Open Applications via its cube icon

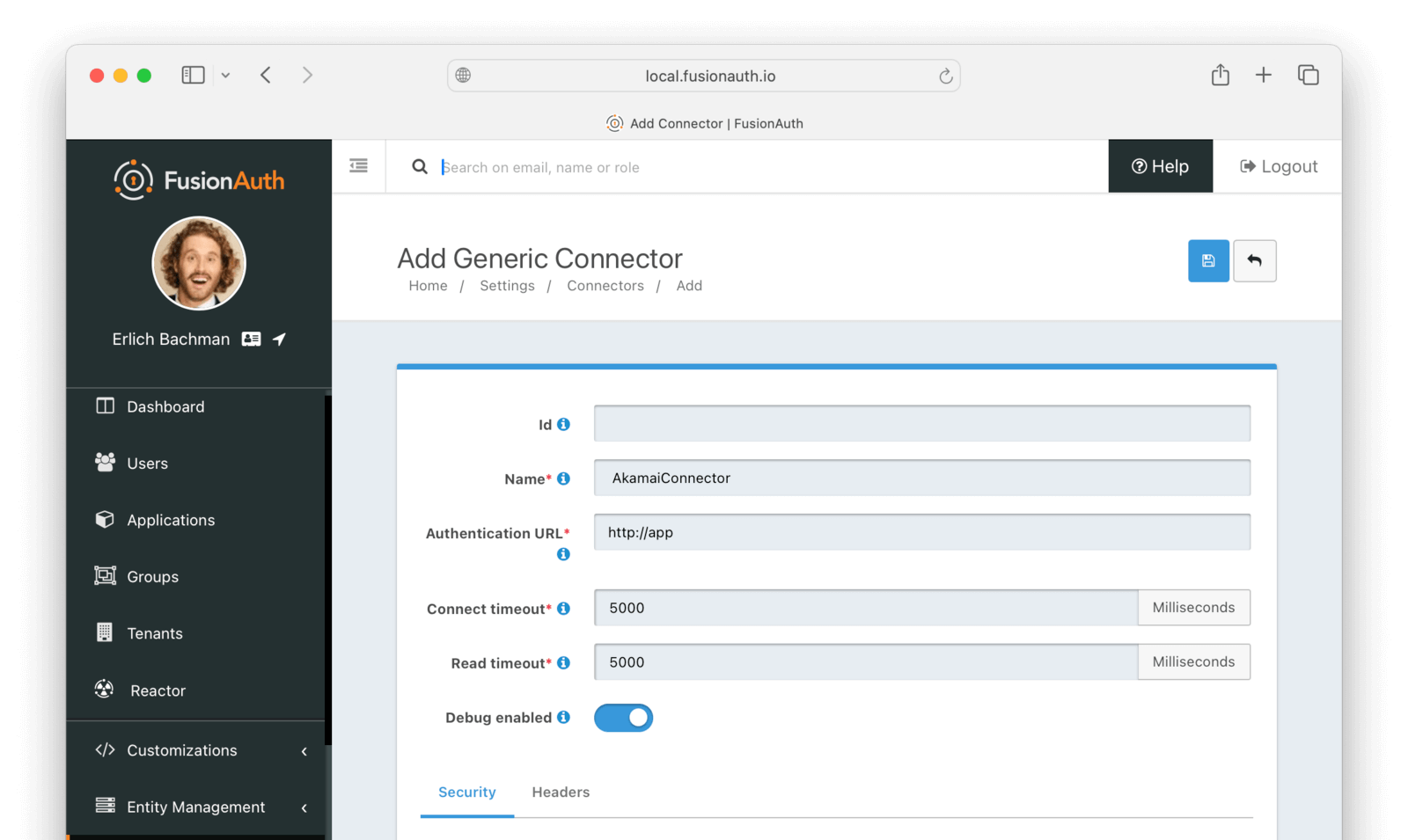[105, 519]
